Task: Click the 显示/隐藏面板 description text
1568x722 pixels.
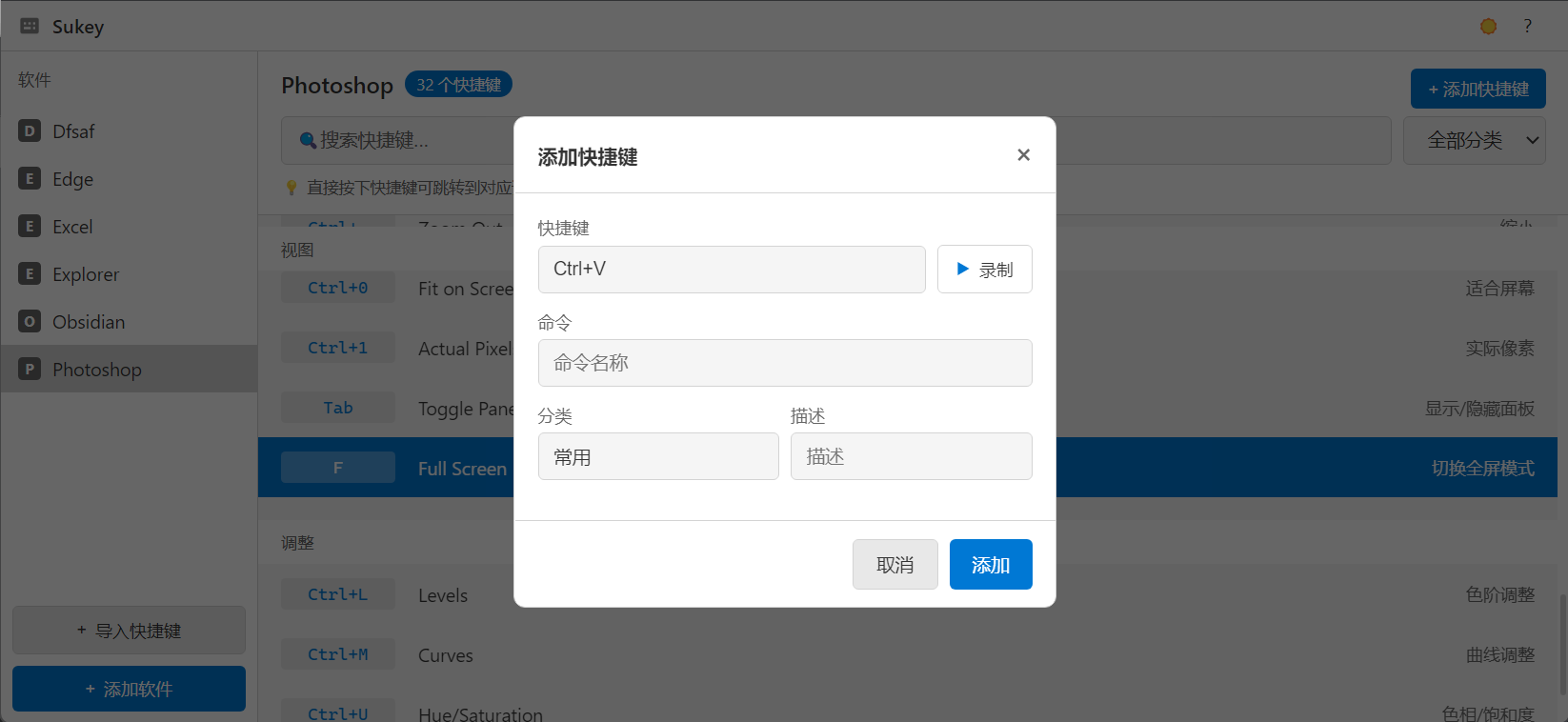Action: coord(1479,408)
